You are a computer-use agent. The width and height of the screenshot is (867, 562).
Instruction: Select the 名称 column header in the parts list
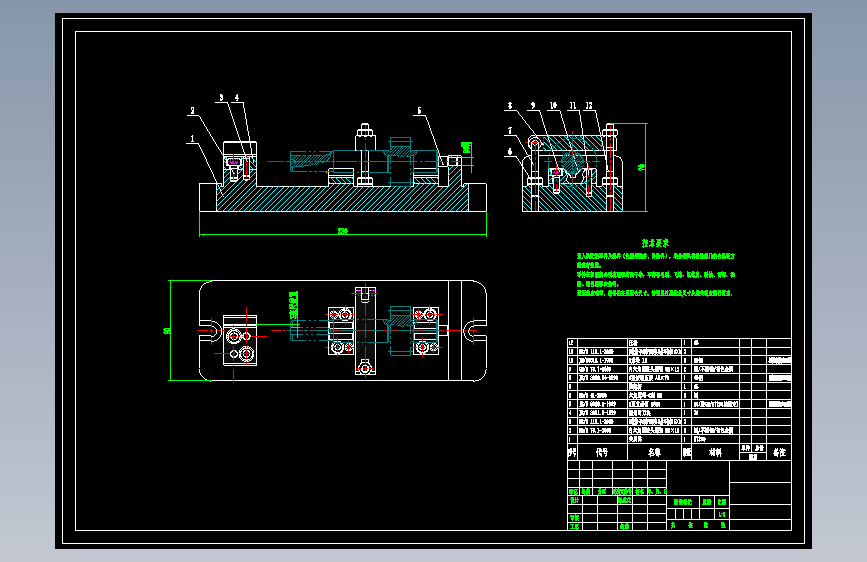654,452
